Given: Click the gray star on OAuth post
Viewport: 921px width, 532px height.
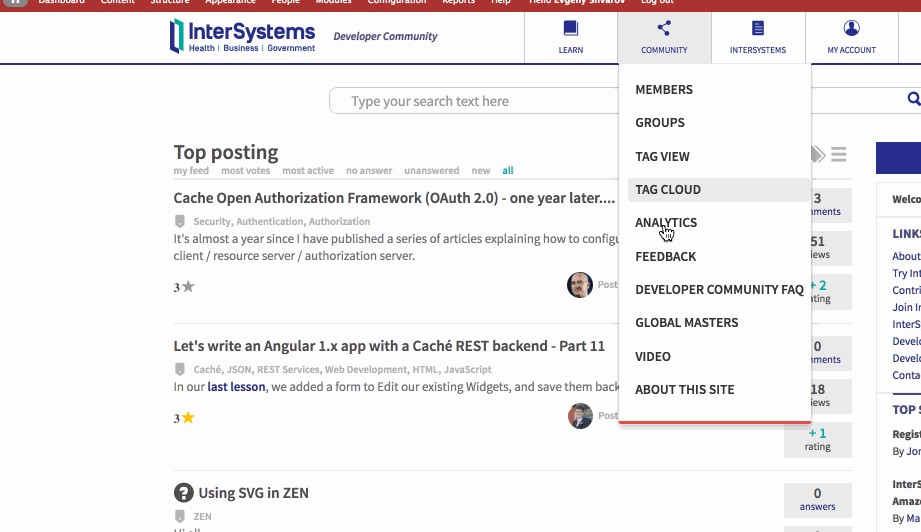Looking at the screenshot, I should pos(188,287).
